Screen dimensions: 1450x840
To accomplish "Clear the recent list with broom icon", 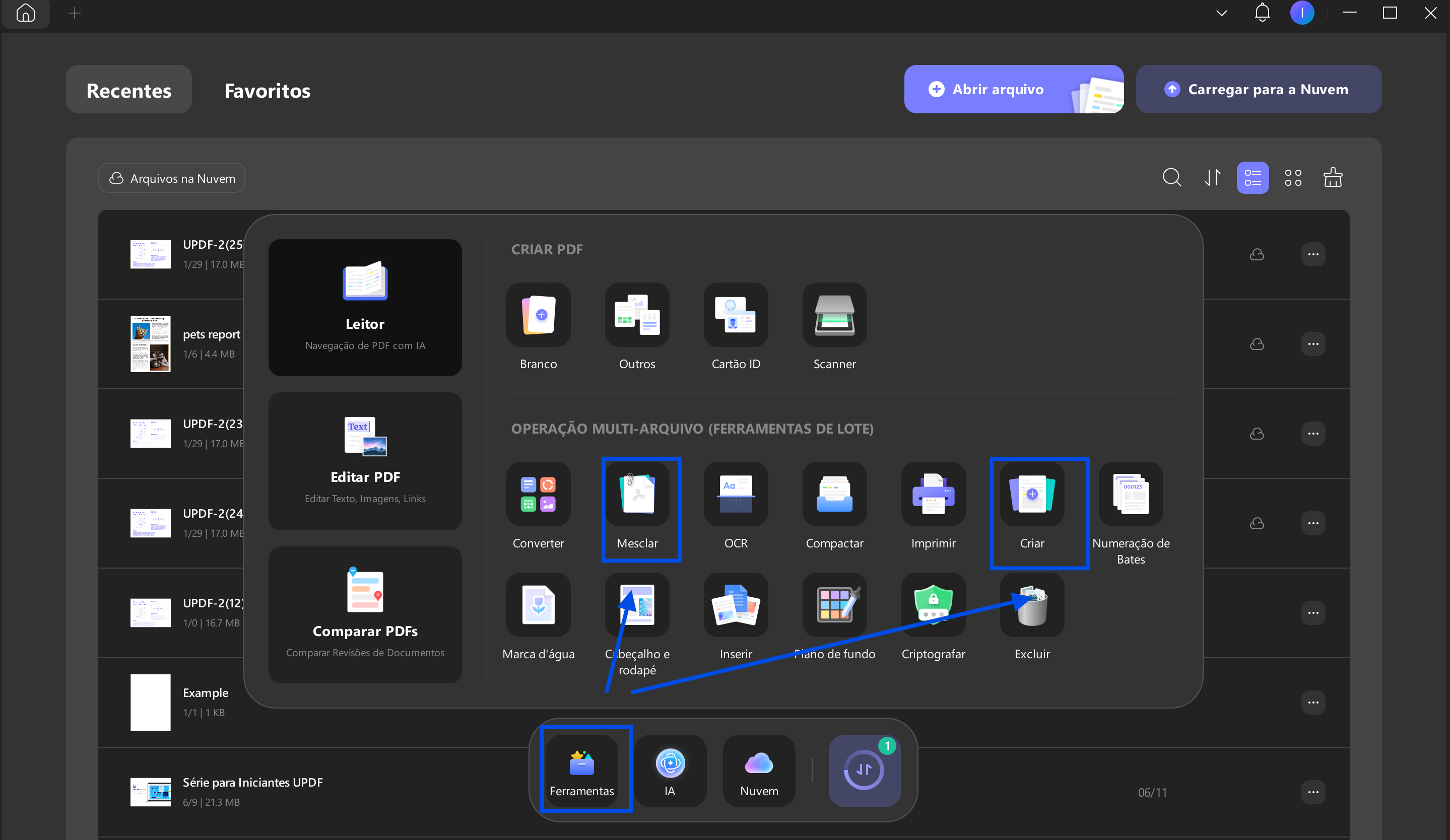I will coord(1333,178).
